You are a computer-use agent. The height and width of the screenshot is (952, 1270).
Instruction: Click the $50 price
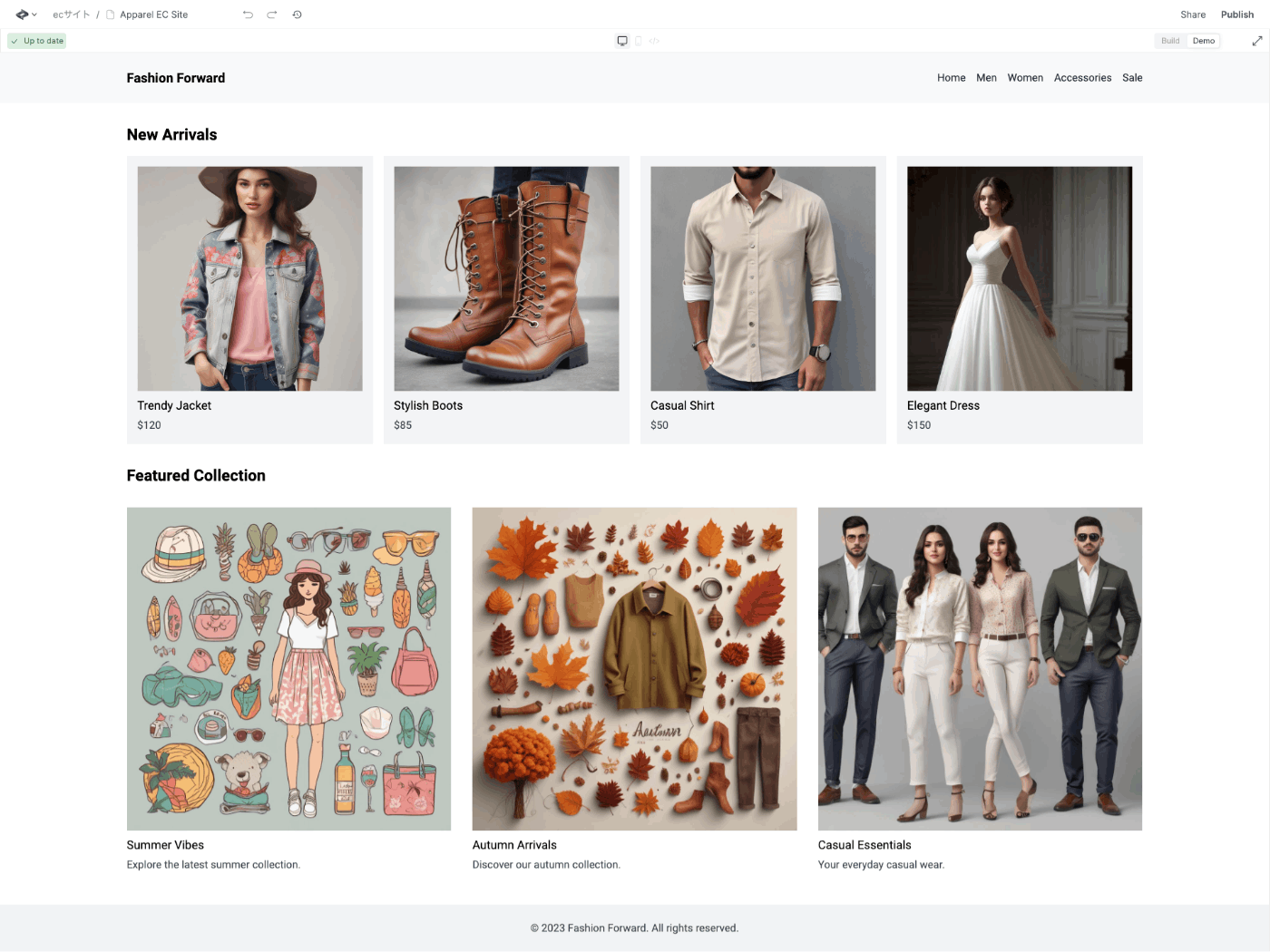pos(659,425)
